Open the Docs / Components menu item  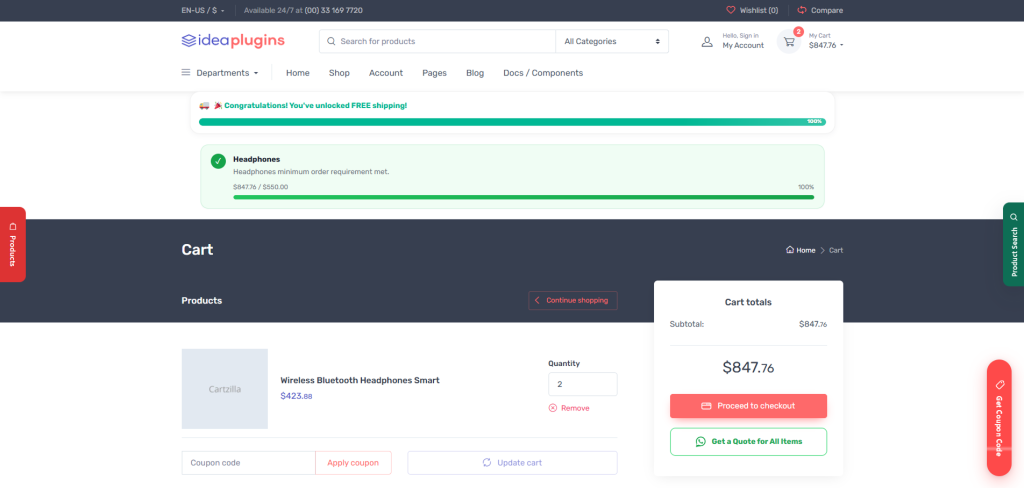tap(543, 73)
